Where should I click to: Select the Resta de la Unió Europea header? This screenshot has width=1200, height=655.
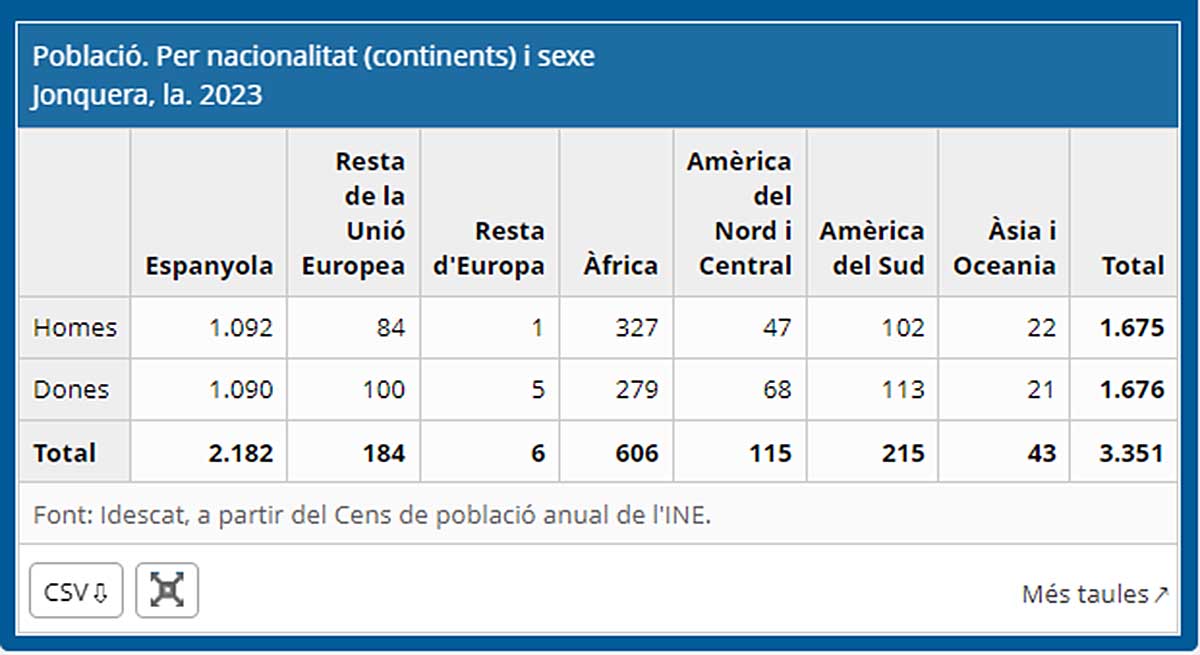click(x=354, y=213)
